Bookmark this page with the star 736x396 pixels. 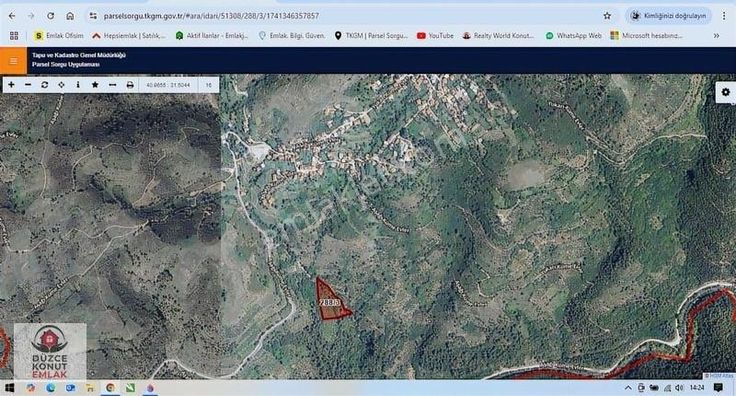(x=607, y=16)
